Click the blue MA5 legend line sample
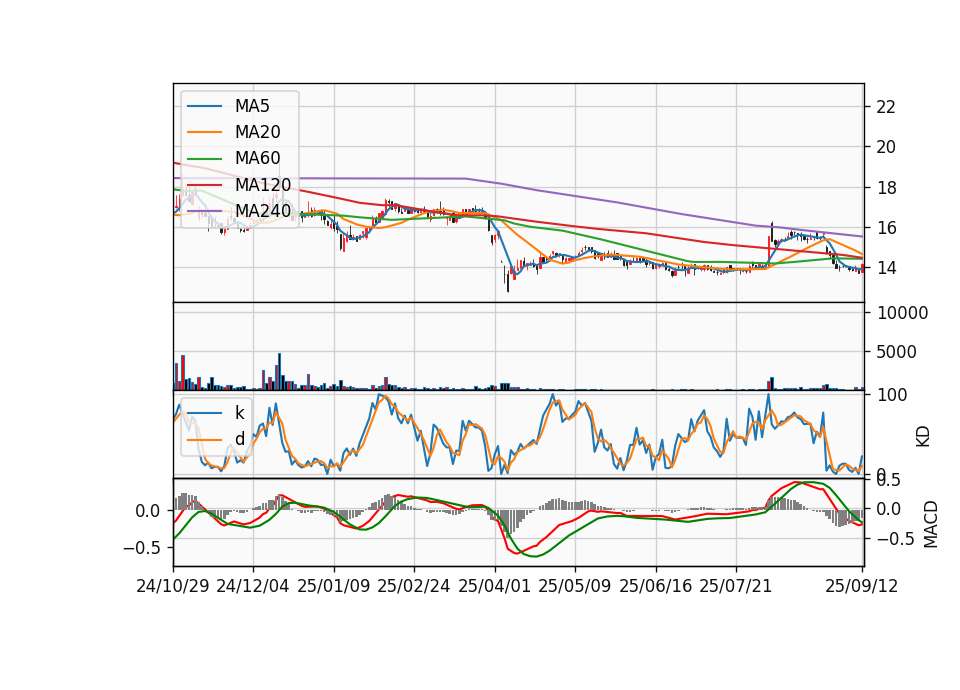 pos(204,107)
